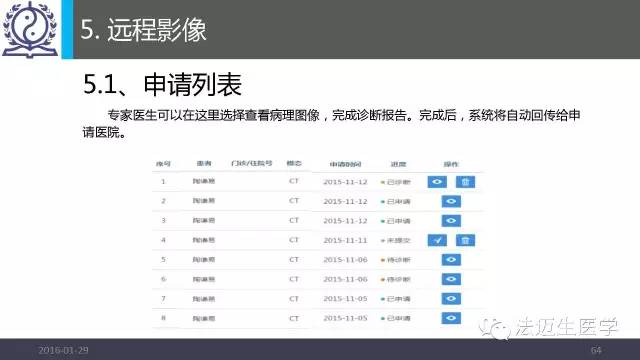
Task: Click the trash delete icon in row 1
Action: pyautogui.click(x=465, y=182)
